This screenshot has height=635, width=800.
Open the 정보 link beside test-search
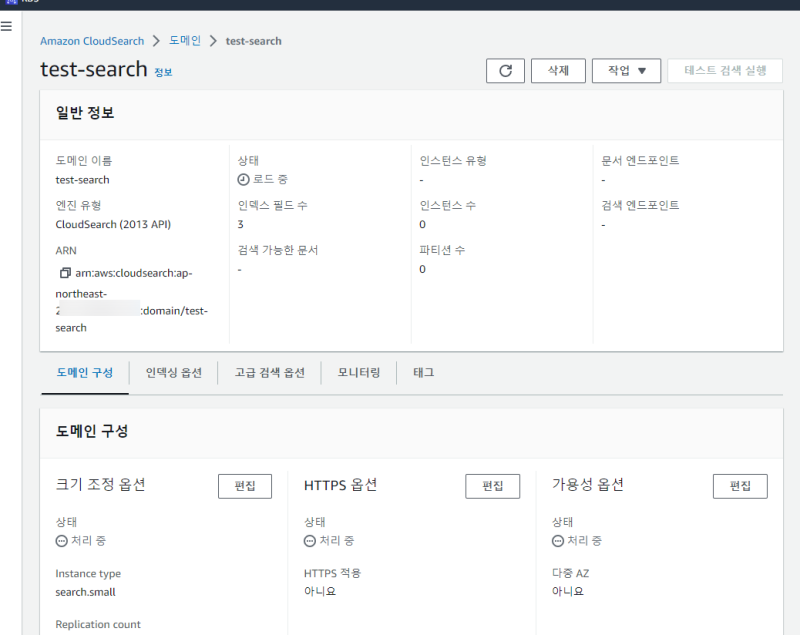(163, 73)
